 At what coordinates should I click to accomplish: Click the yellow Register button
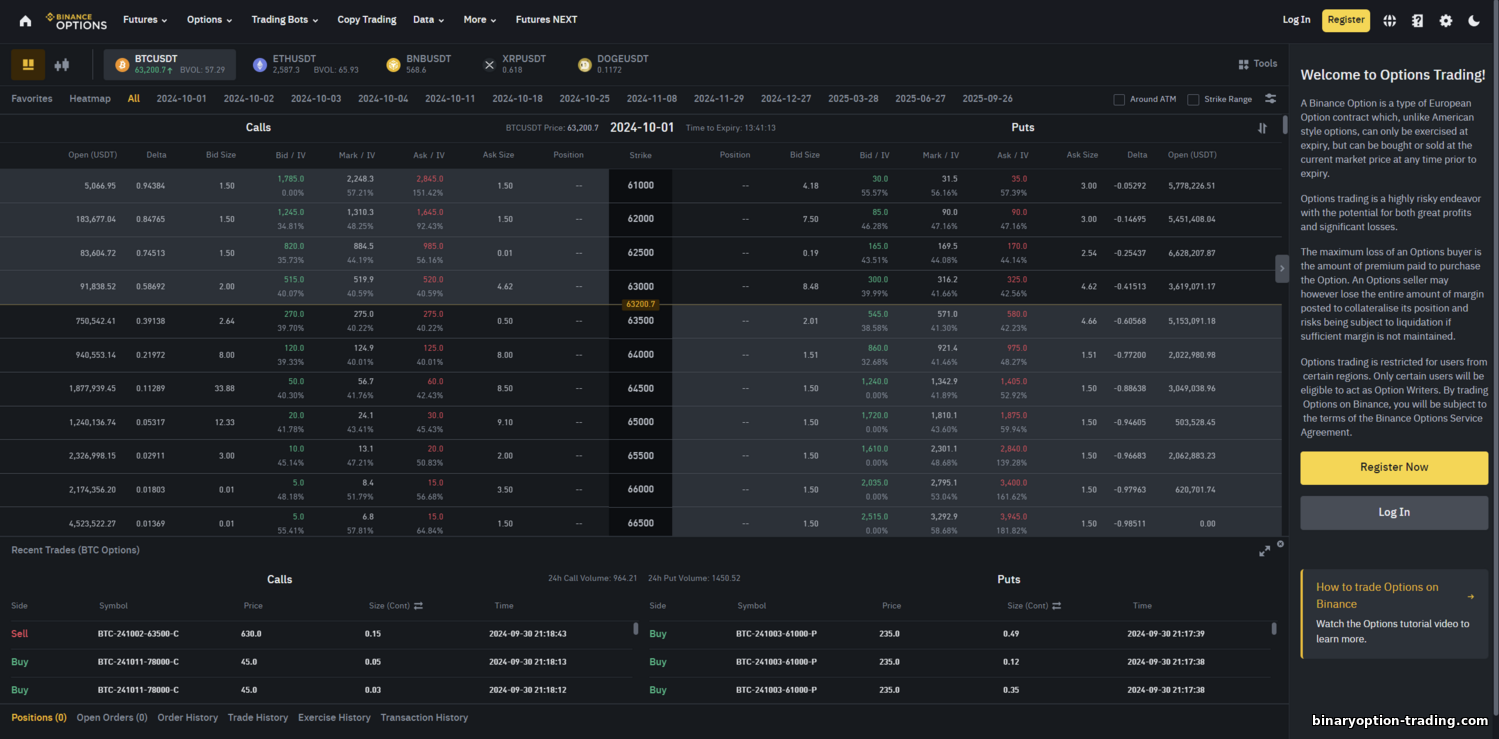pos(1346,20)
